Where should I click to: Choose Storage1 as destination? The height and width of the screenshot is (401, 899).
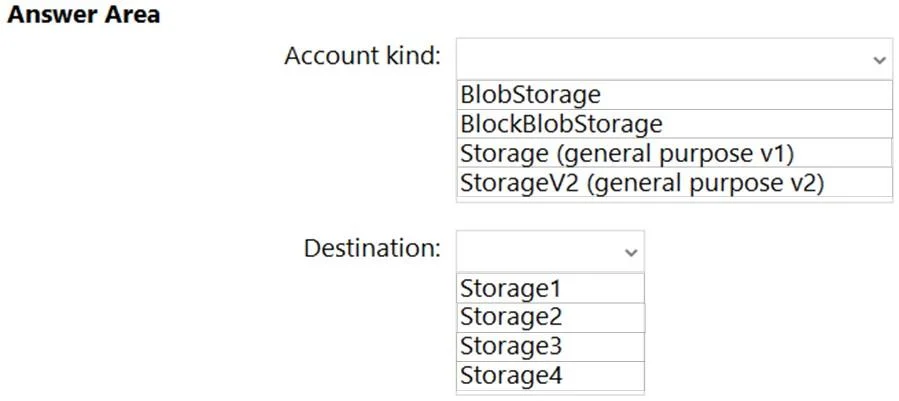pyautogui.click(x=550, y=288)
